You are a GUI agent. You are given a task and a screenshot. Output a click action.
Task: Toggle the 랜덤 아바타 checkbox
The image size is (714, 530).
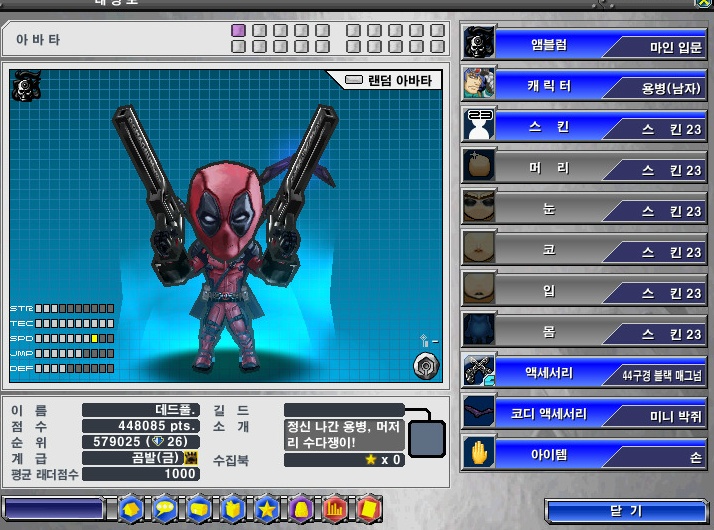(354, 80)
